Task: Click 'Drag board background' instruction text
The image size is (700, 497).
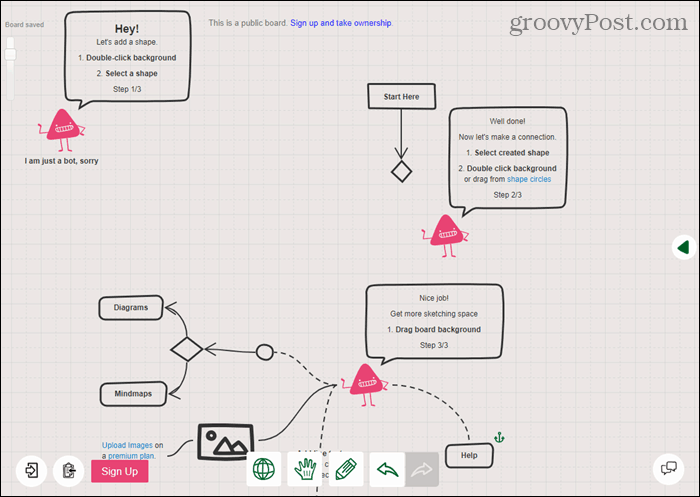Action: [x=438, y=330]
